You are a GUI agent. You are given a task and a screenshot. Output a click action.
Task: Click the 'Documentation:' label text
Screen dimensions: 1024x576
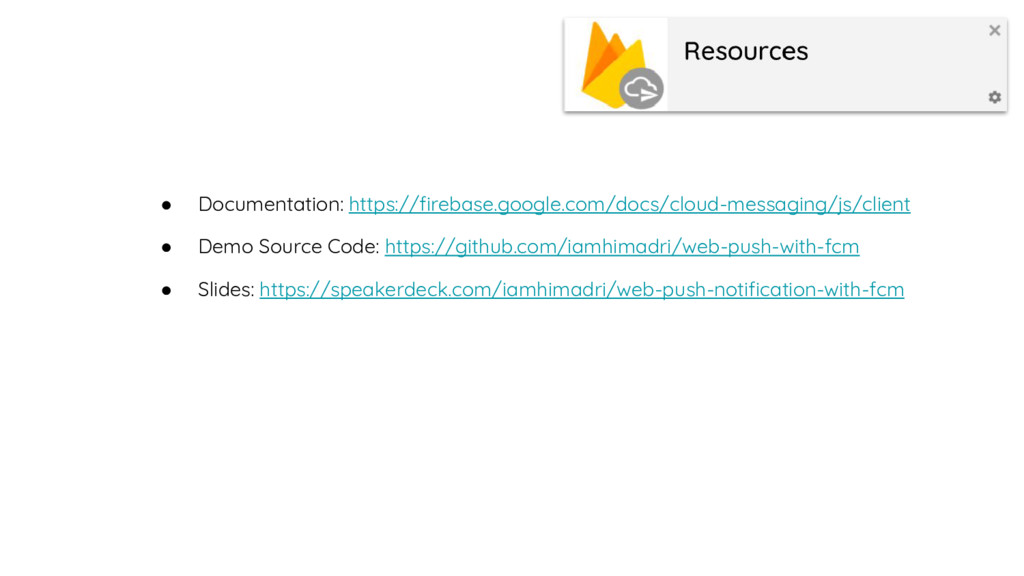pos(270,204)
